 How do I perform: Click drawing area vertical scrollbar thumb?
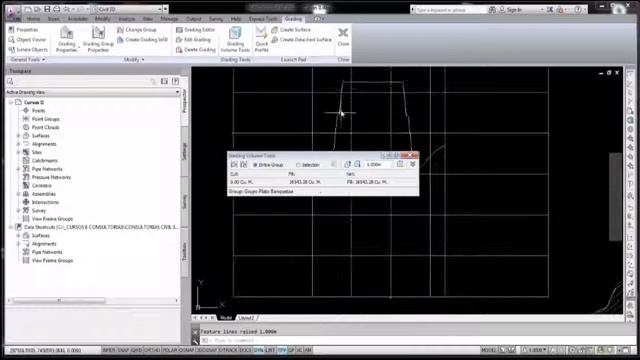(616, 197)
